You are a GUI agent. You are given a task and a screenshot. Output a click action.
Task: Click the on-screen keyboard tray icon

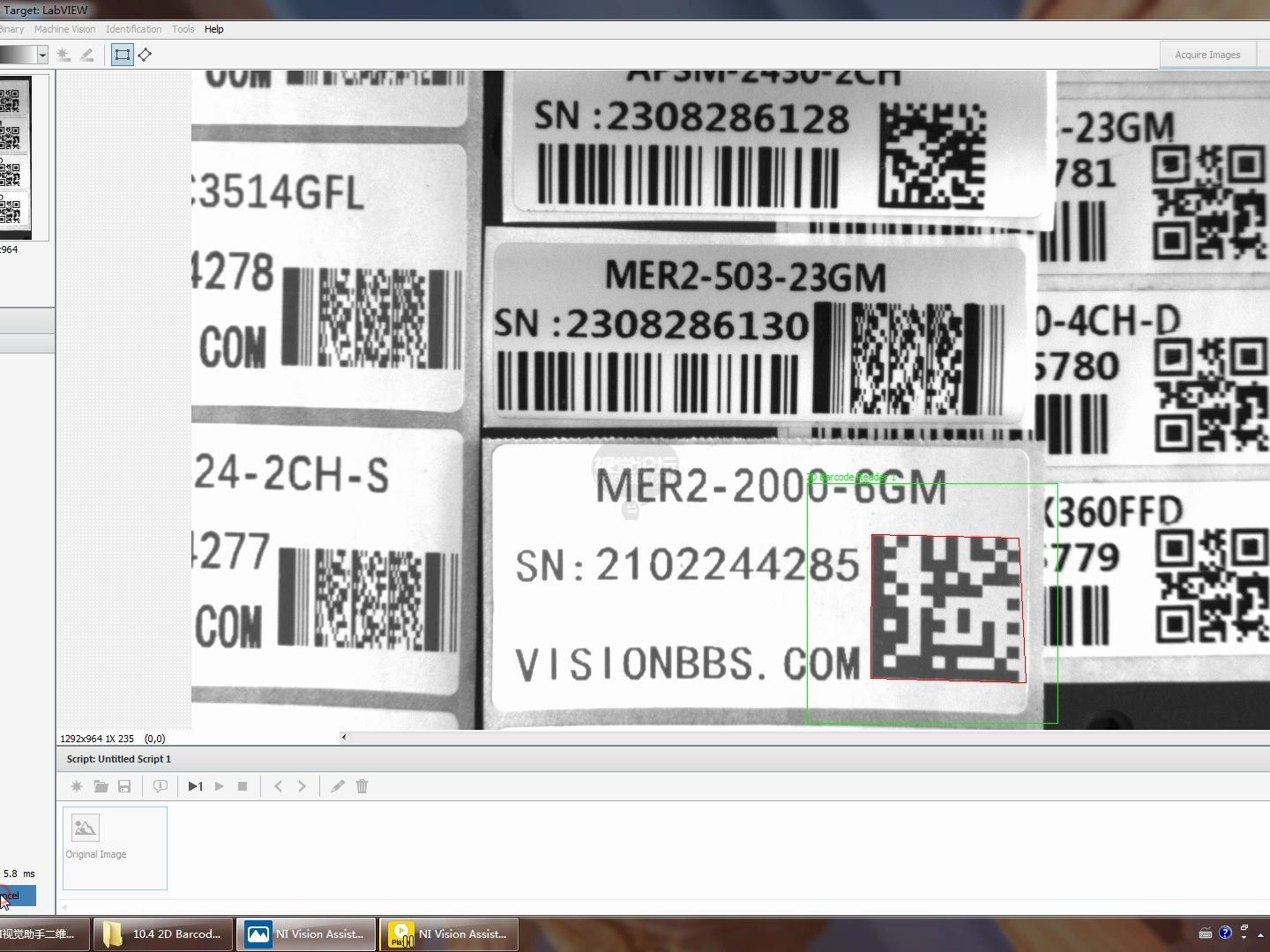coord(1206,933)
